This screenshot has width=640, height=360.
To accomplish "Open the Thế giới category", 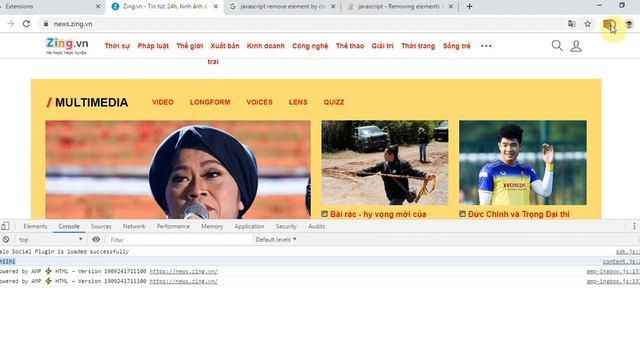I will 189,46.
